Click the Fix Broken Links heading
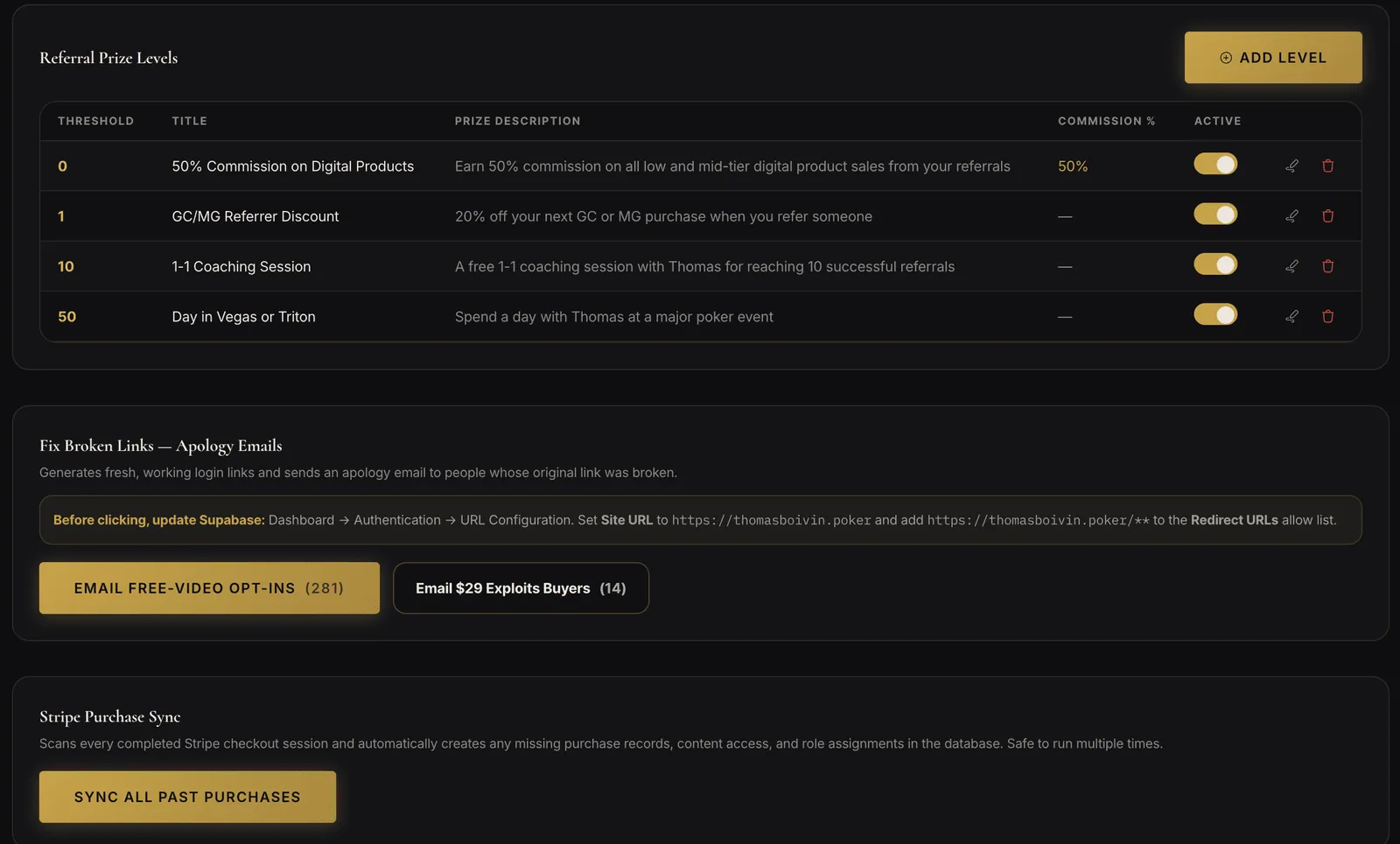1400x844 pixels. [x=161, y=446]
